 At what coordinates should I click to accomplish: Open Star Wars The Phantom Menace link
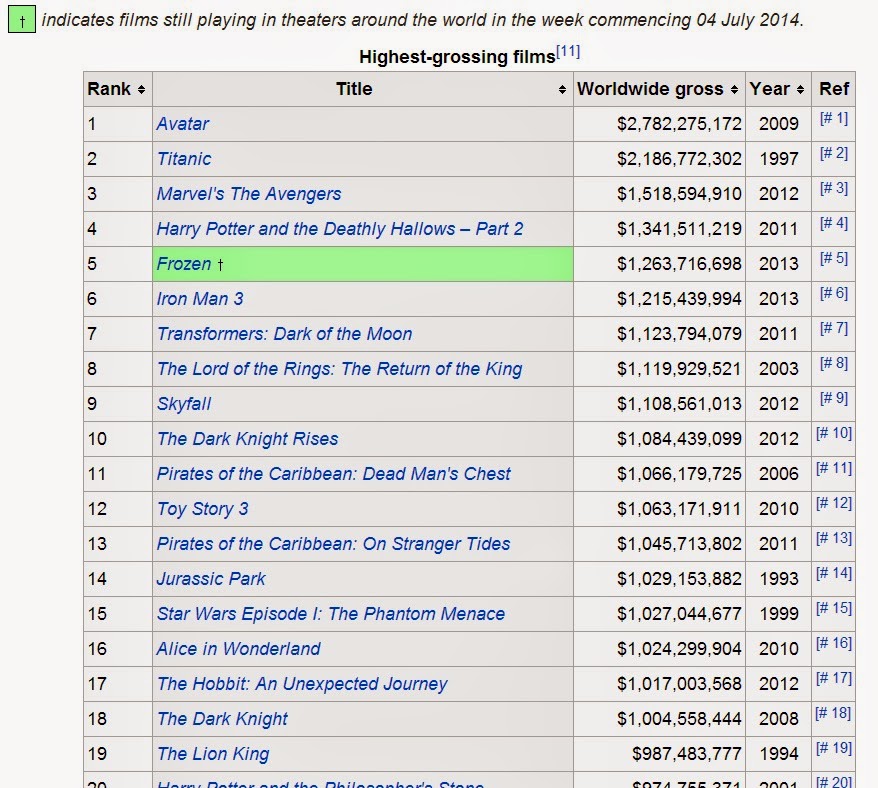point(331,614)
